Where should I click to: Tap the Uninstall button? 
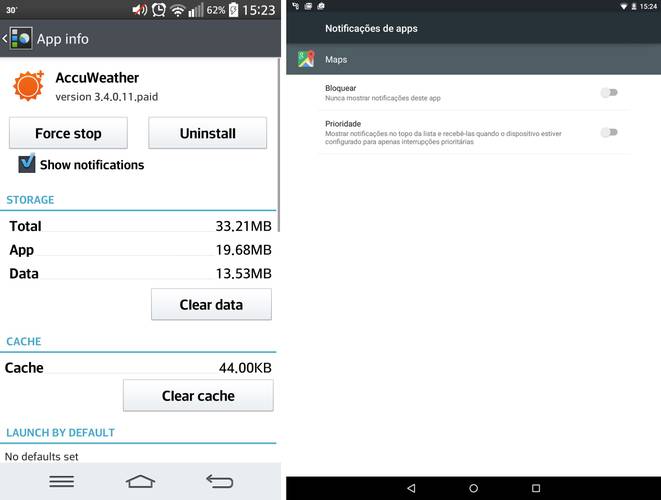coord(207,133)
